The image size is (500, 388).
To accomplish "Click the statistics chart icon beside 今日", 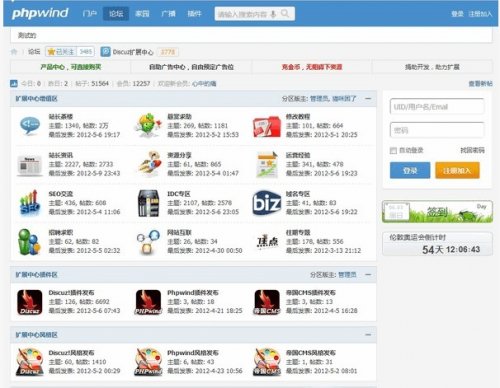I will point(14,83).
